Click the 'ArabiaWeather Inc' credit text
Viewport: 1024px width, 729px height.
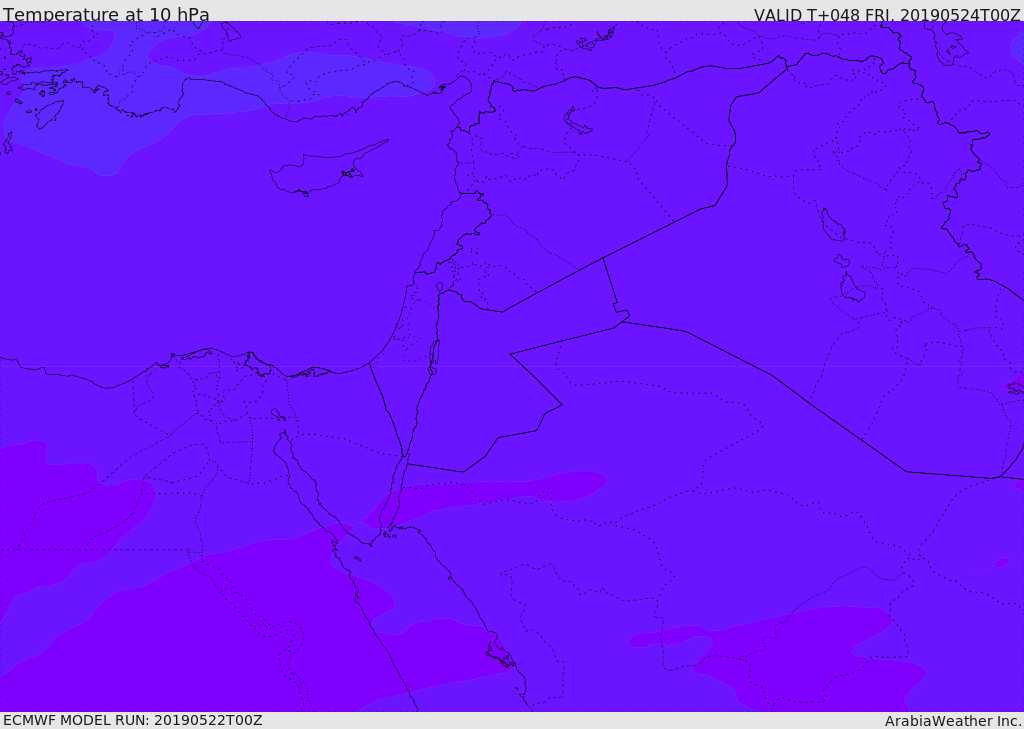pos(953,721)
